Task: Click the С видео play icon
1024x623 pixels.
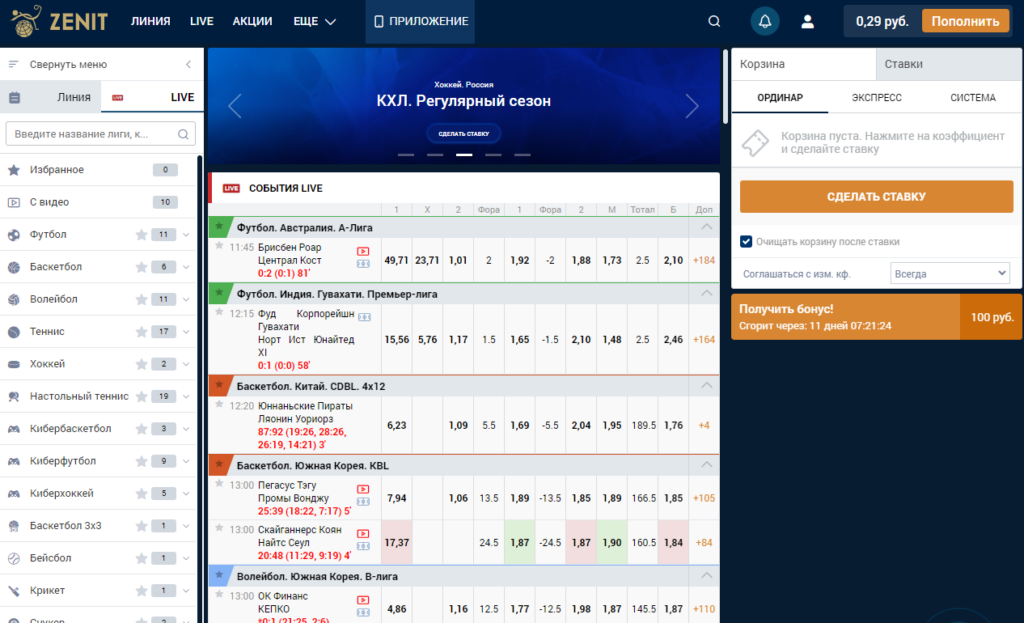Action: coord(14,202)
